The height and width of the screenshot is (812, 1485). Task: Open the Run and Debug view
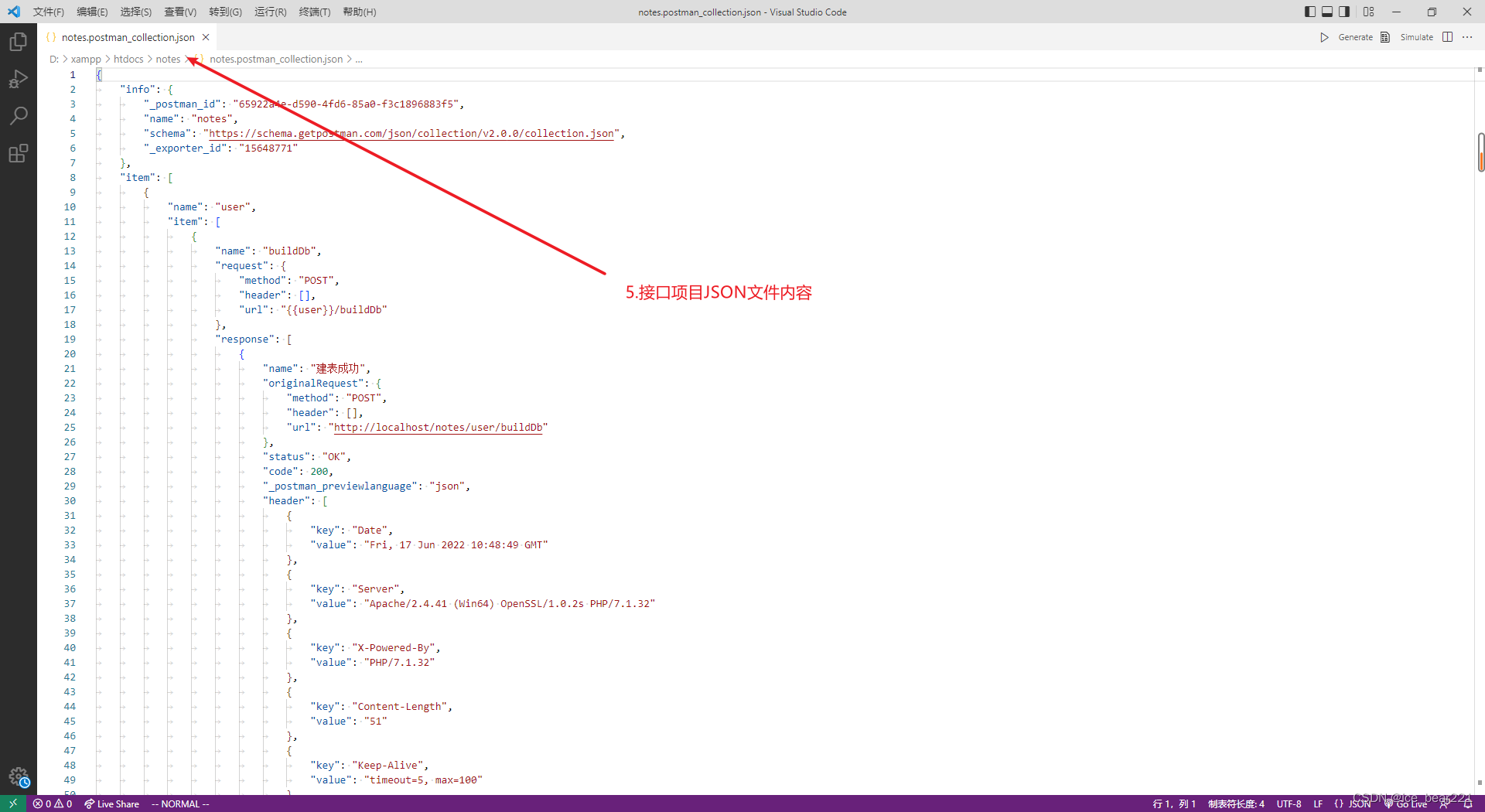pyautogui.click(x=19, y=79)
